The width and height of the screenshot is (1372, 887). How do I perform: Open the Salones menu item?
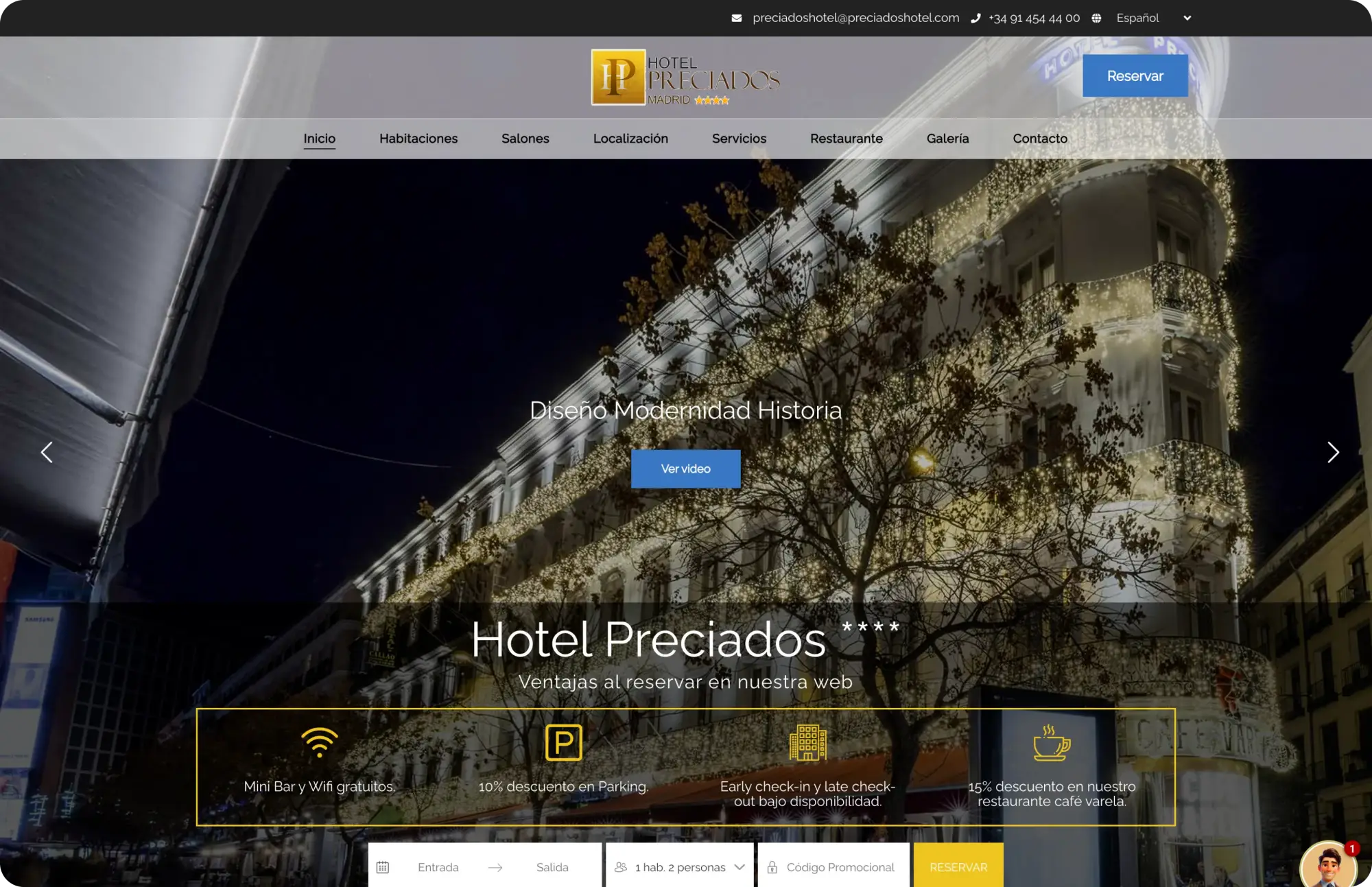coord(525,139)
